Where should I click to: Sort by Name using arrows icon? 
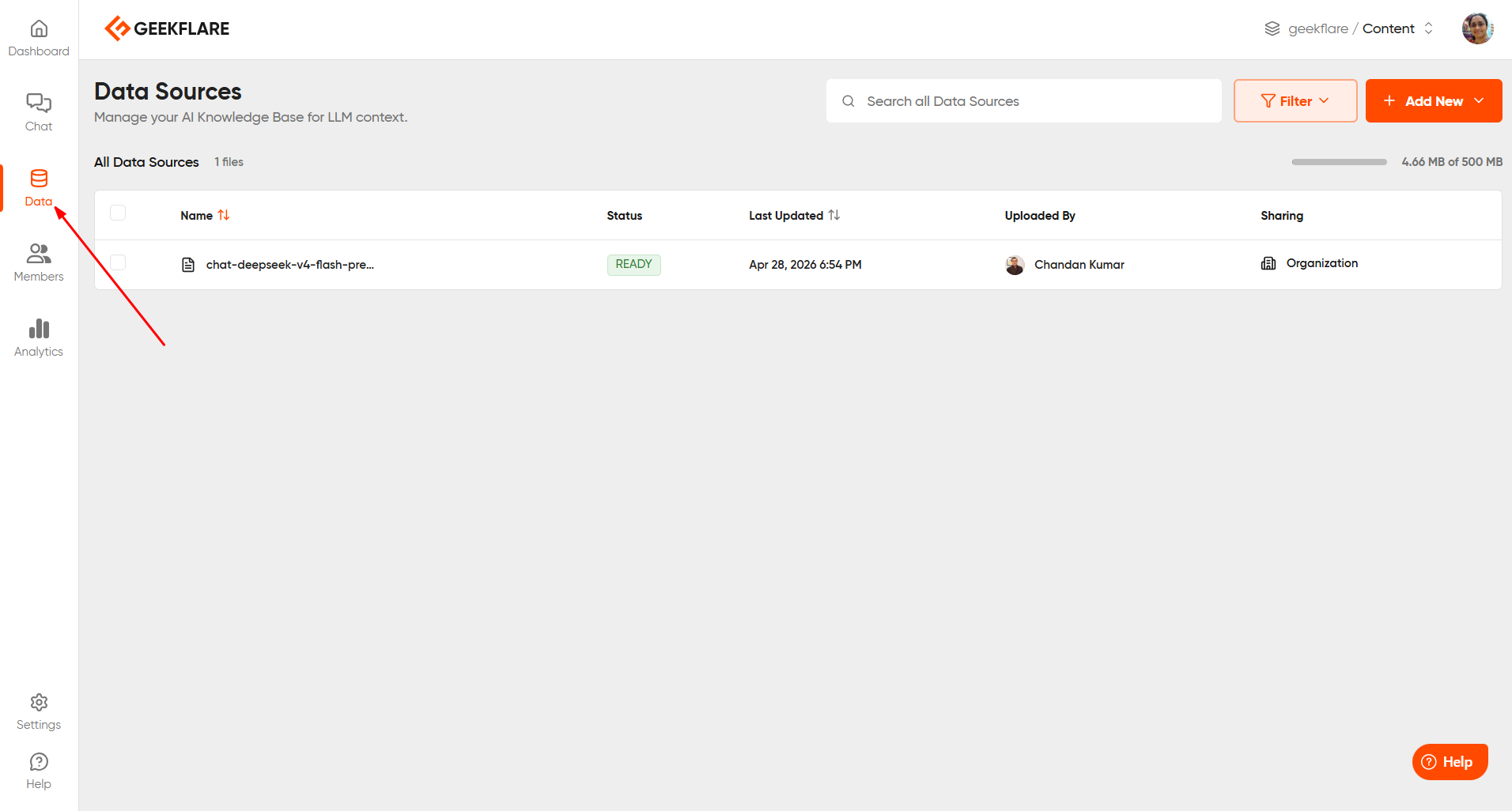[x=224, y=215]
